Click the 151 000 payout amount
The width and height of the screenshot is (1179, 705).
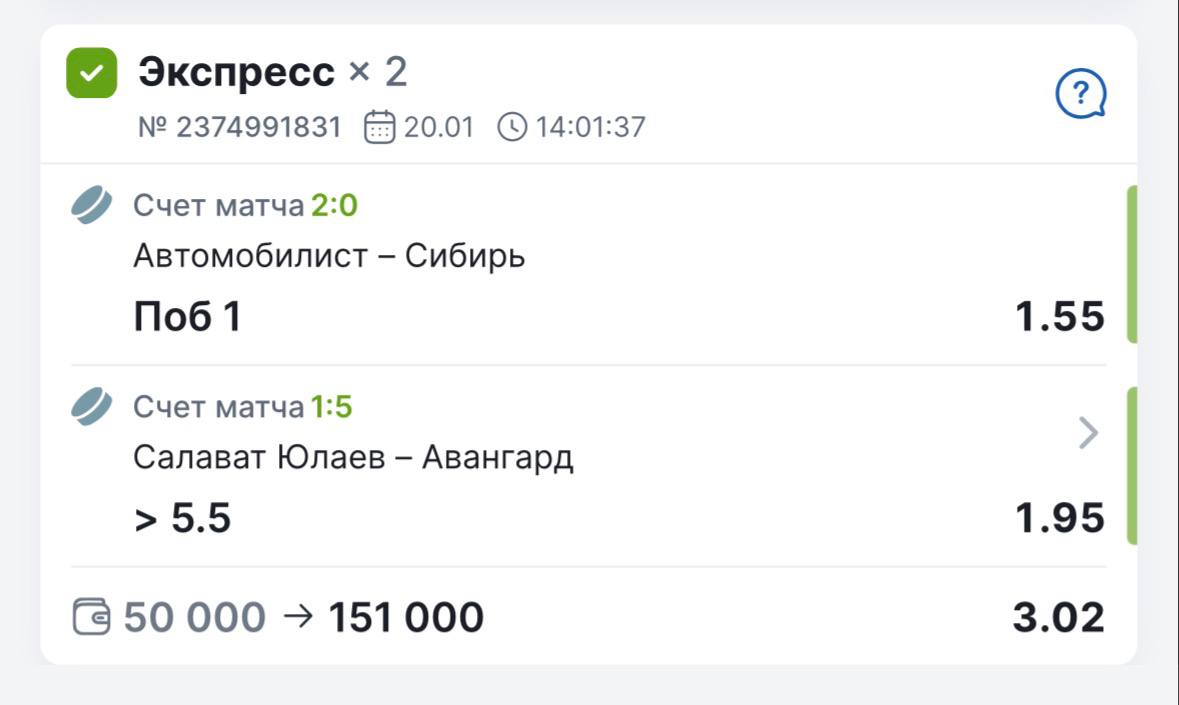pyautogui.click(x=406, y=617)
